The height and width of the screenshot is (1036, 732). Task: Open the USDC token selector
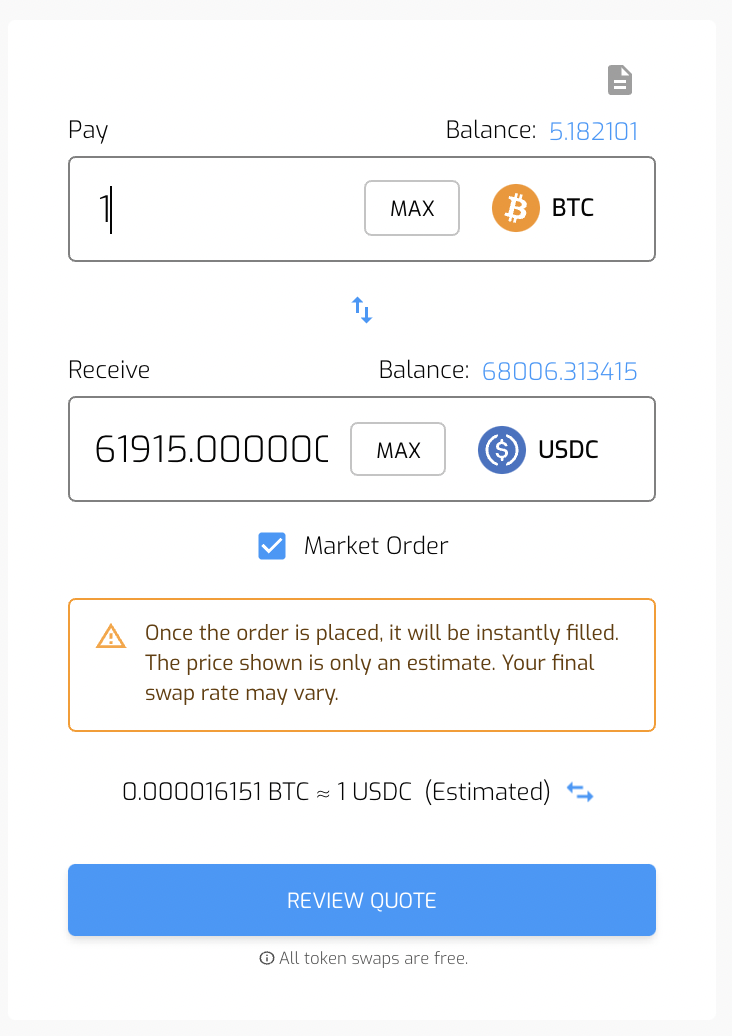pyautogui.click(x=538, y=450)
